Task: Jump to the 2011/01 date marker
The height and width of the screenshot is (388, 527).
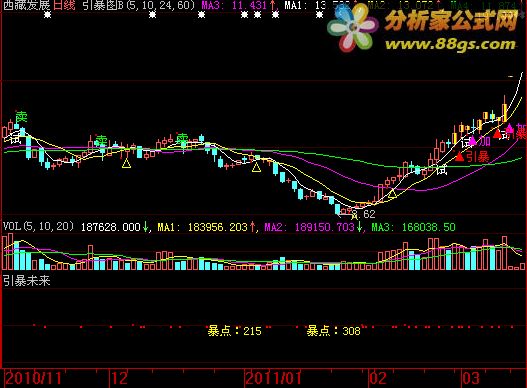Action: pos(274,379)
